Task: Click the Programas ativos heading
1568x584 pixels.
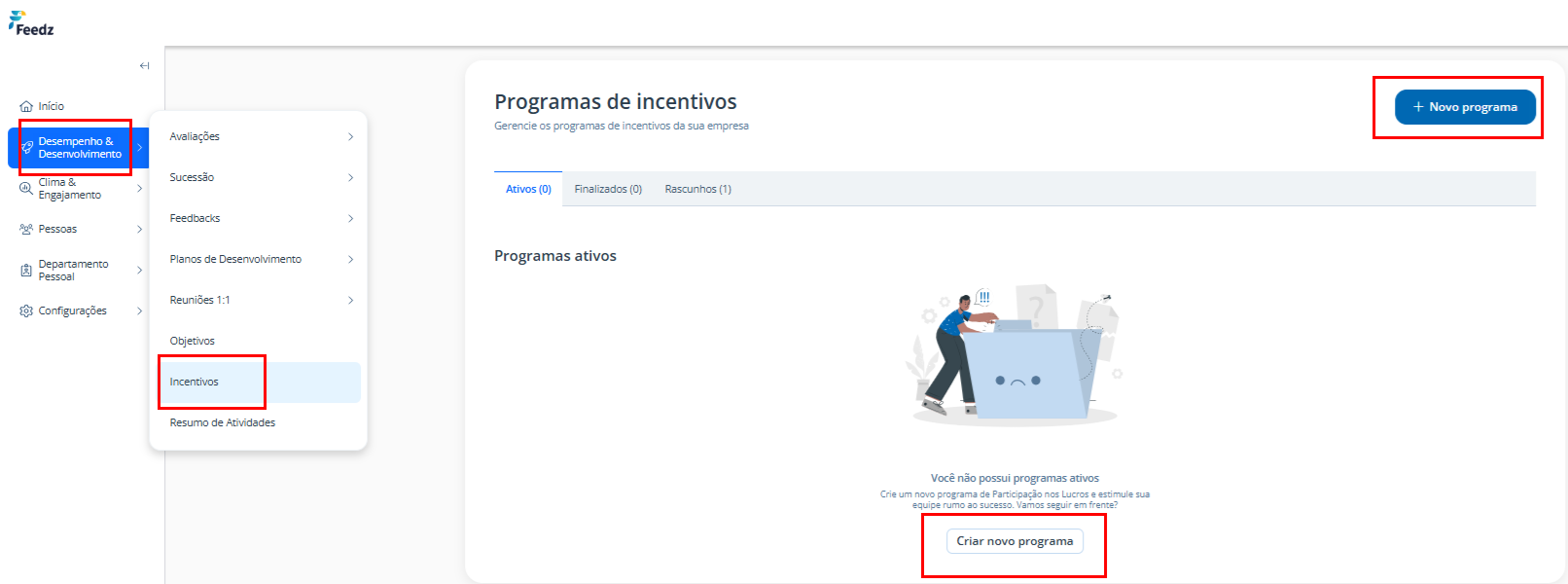Action: 555,256
